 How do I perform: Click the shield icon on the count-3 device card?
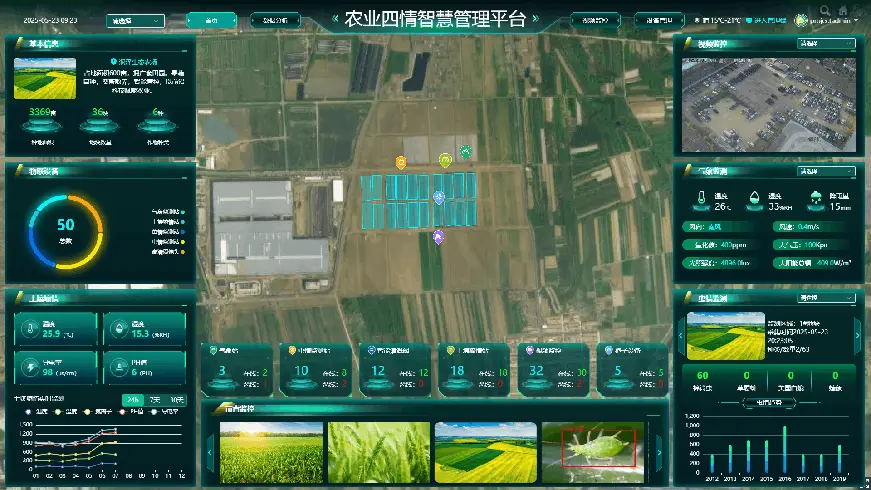click(x=213, y=350)
